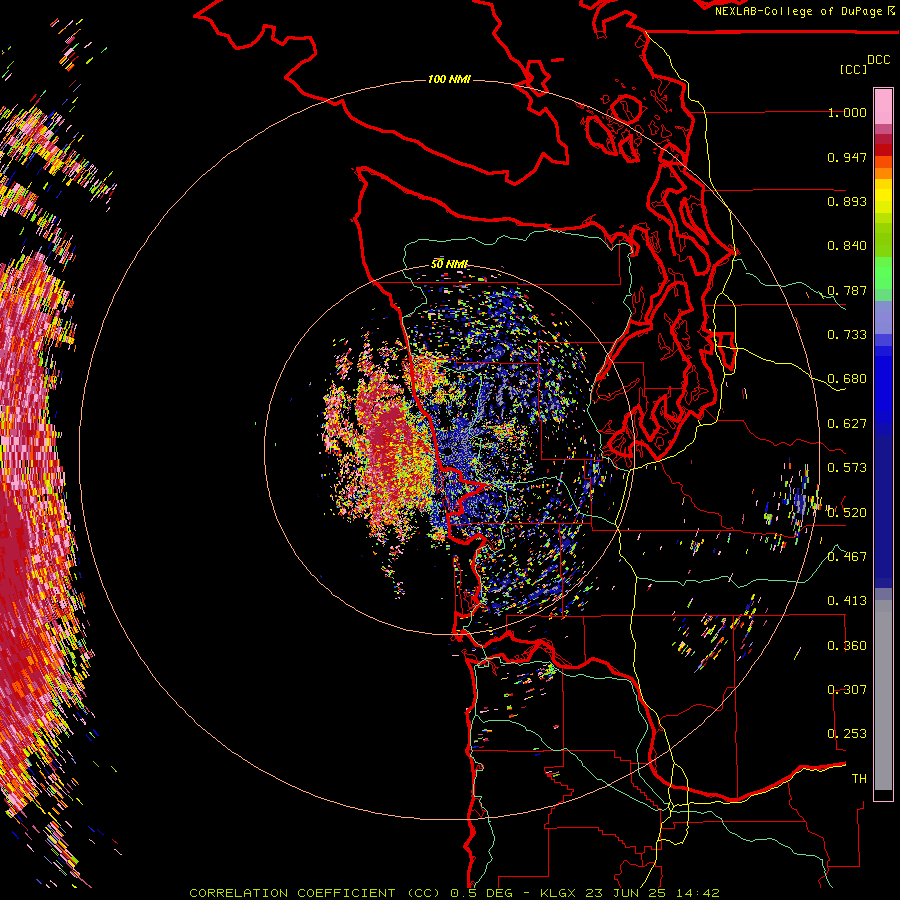
Task: Click the [CC] units label
Action: 853,69
